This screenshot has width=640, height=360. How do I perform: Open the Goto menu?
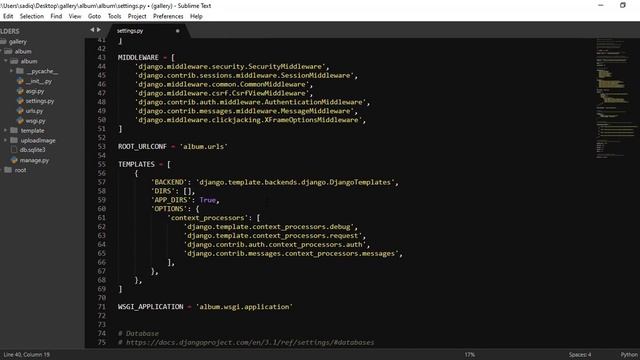[94, 16]
